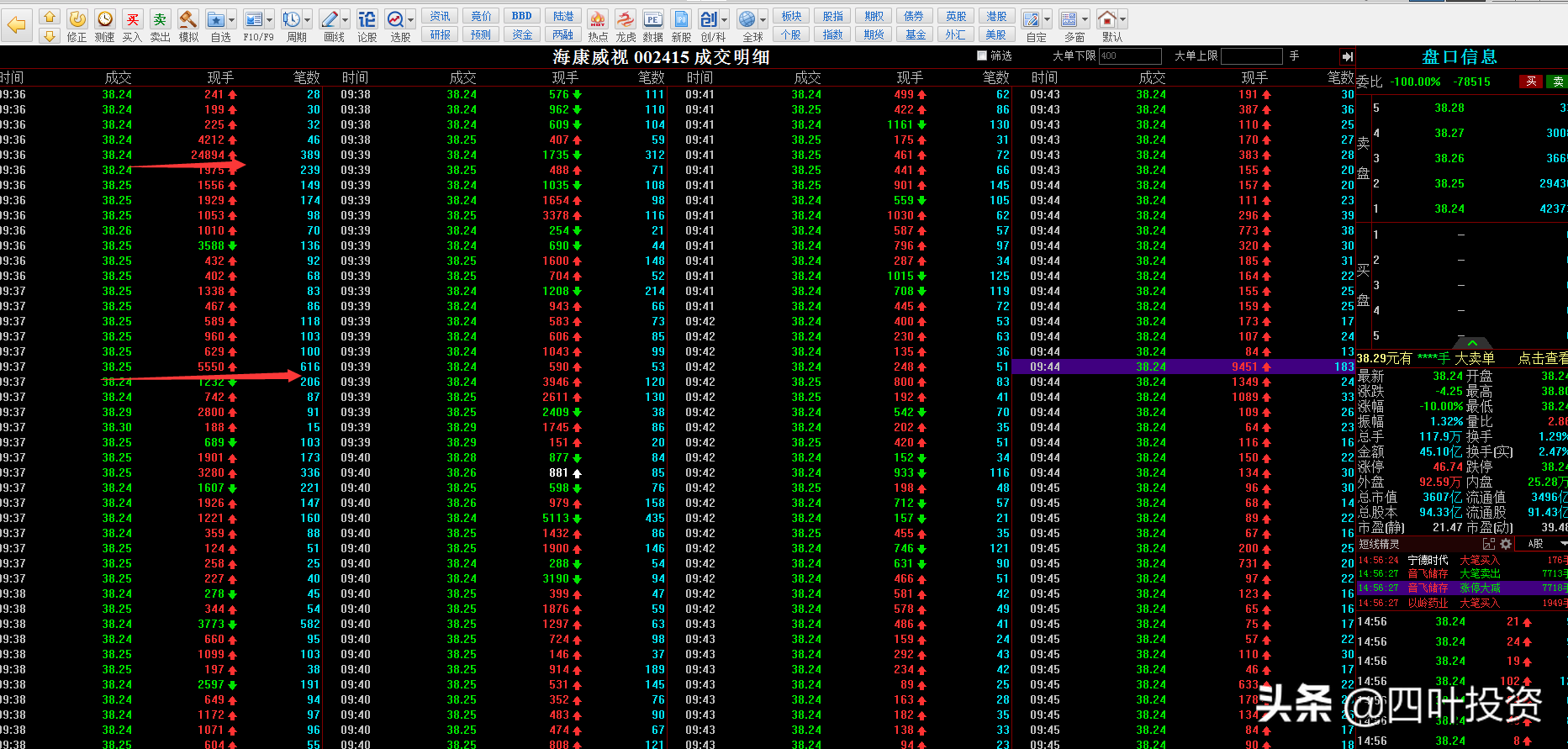Open the 新股 IPO icon
The image size is (1568, 749).
pyautogui.click(x=681, y=26)
